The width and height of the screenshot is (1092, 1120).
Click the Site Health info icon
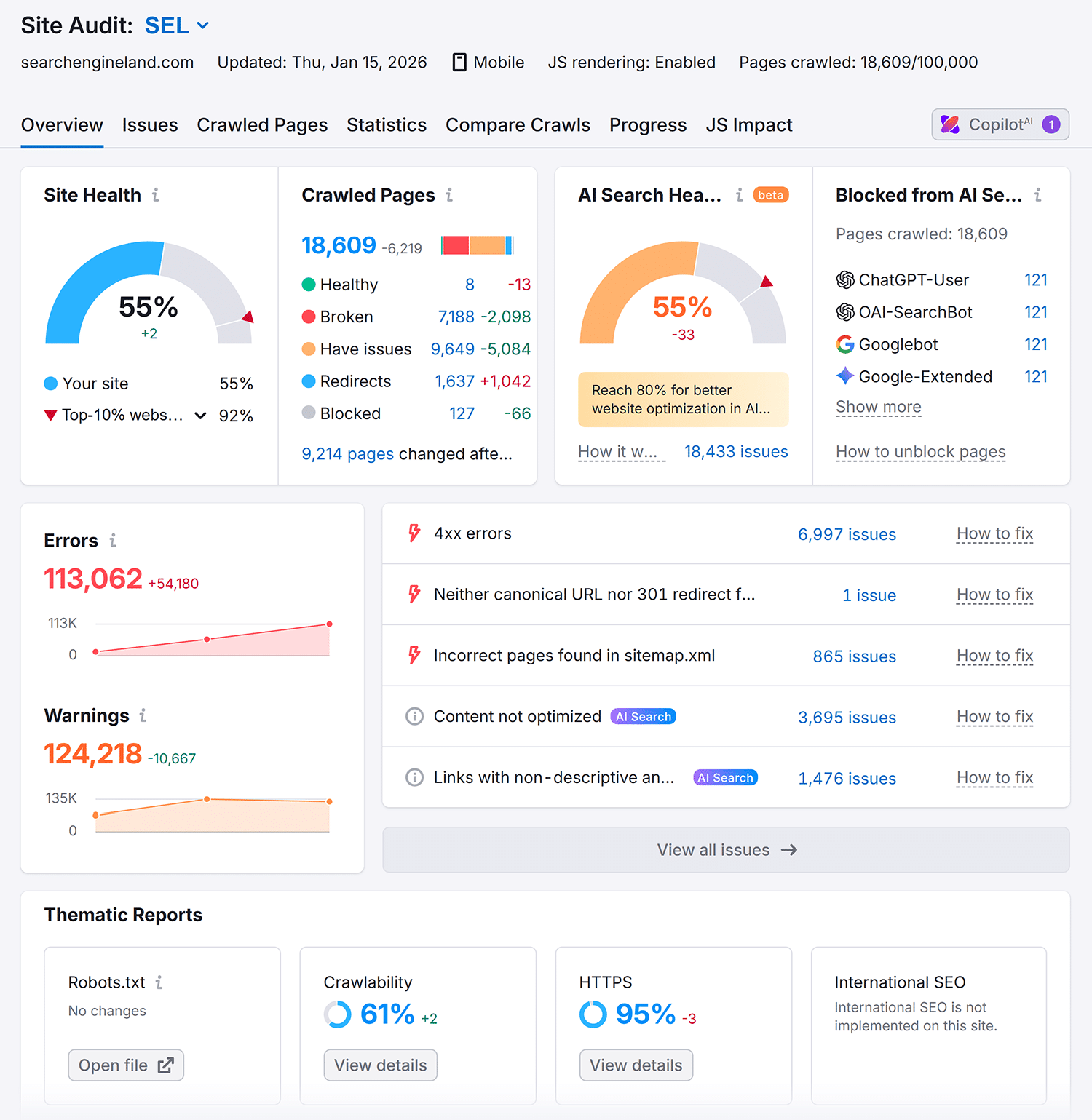[156, 195]
